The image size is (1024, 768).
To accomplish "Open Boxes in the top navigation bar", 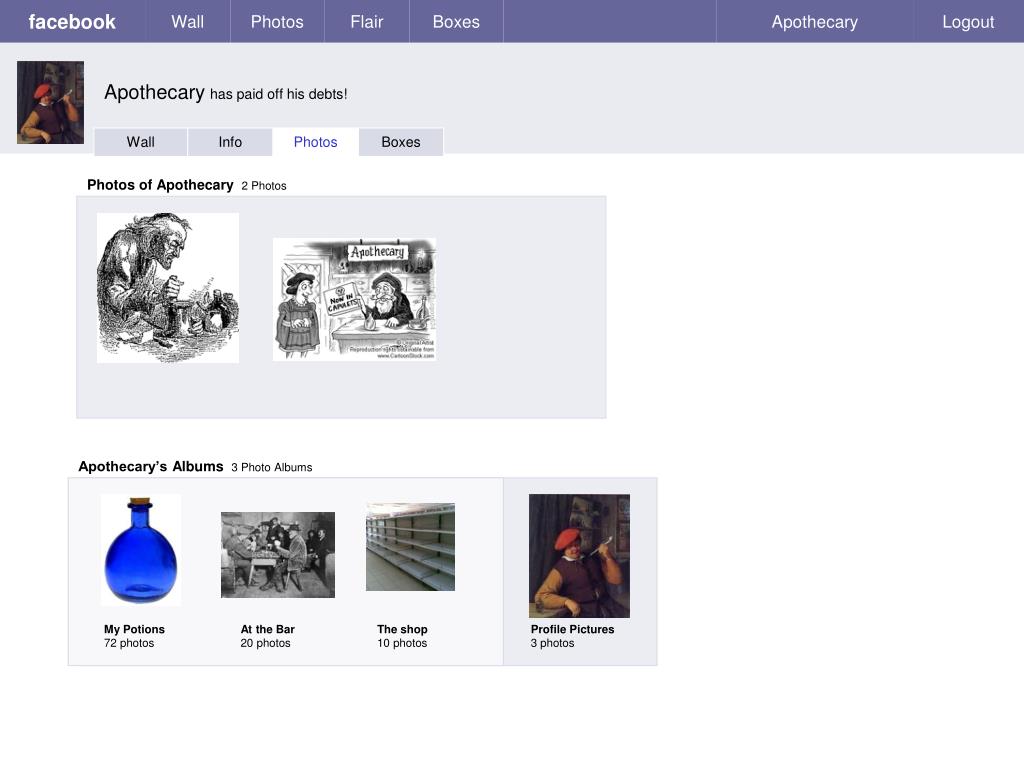I will 456,22.
